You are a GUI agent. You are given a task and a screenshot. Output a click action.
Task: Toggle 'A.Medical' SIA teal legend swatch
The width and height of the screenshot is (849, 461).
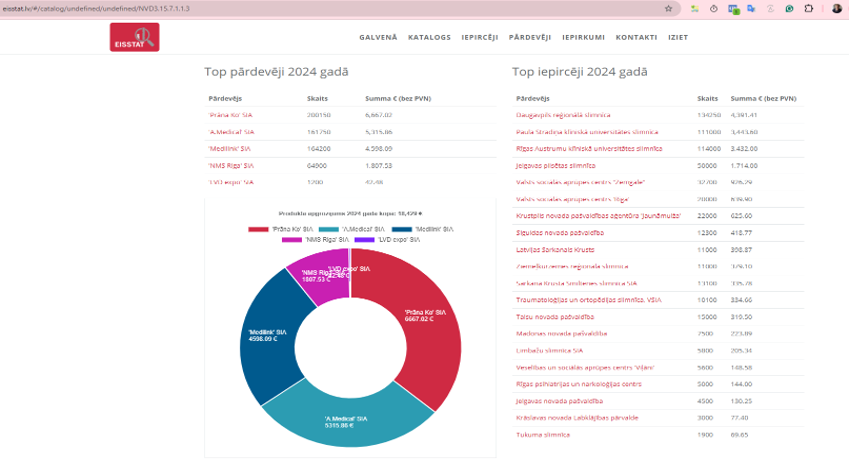coord(329,229)
